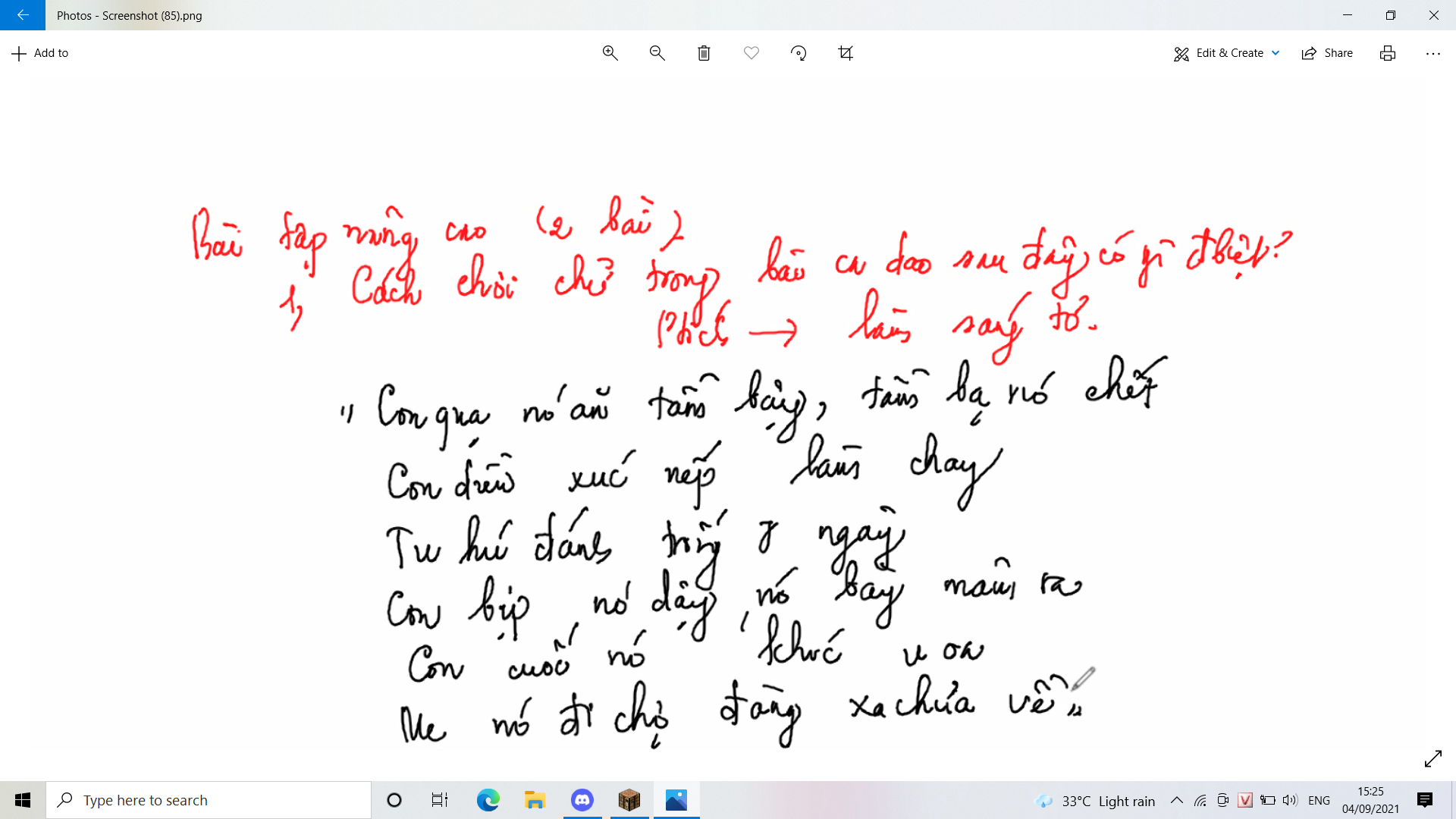Viewport: 1456px width, 819px height.
Task: Minimize the Photos window
Action: pyautogui.click(x=1348, y=15)
